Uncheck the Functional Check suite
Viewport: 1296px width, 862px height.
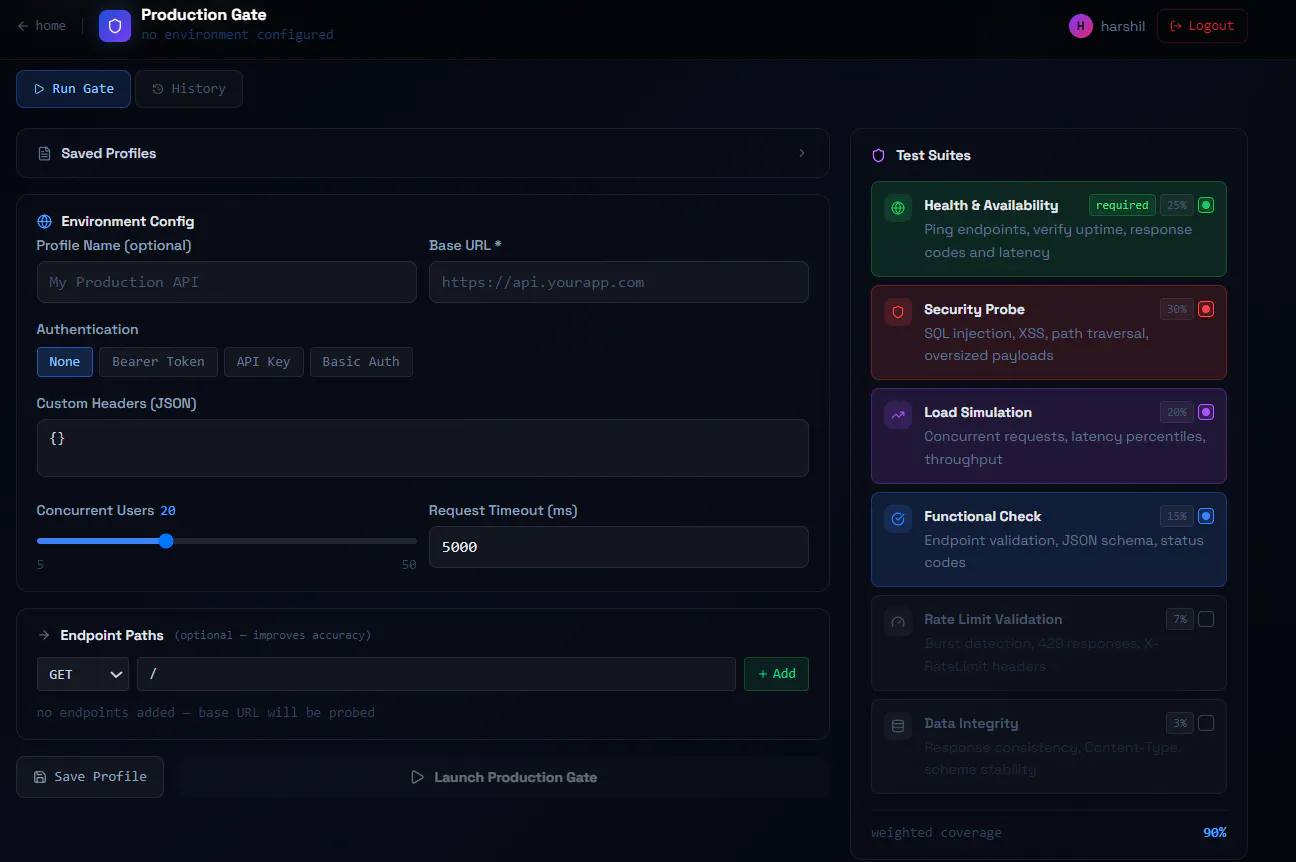click(x=1206, y=516)
